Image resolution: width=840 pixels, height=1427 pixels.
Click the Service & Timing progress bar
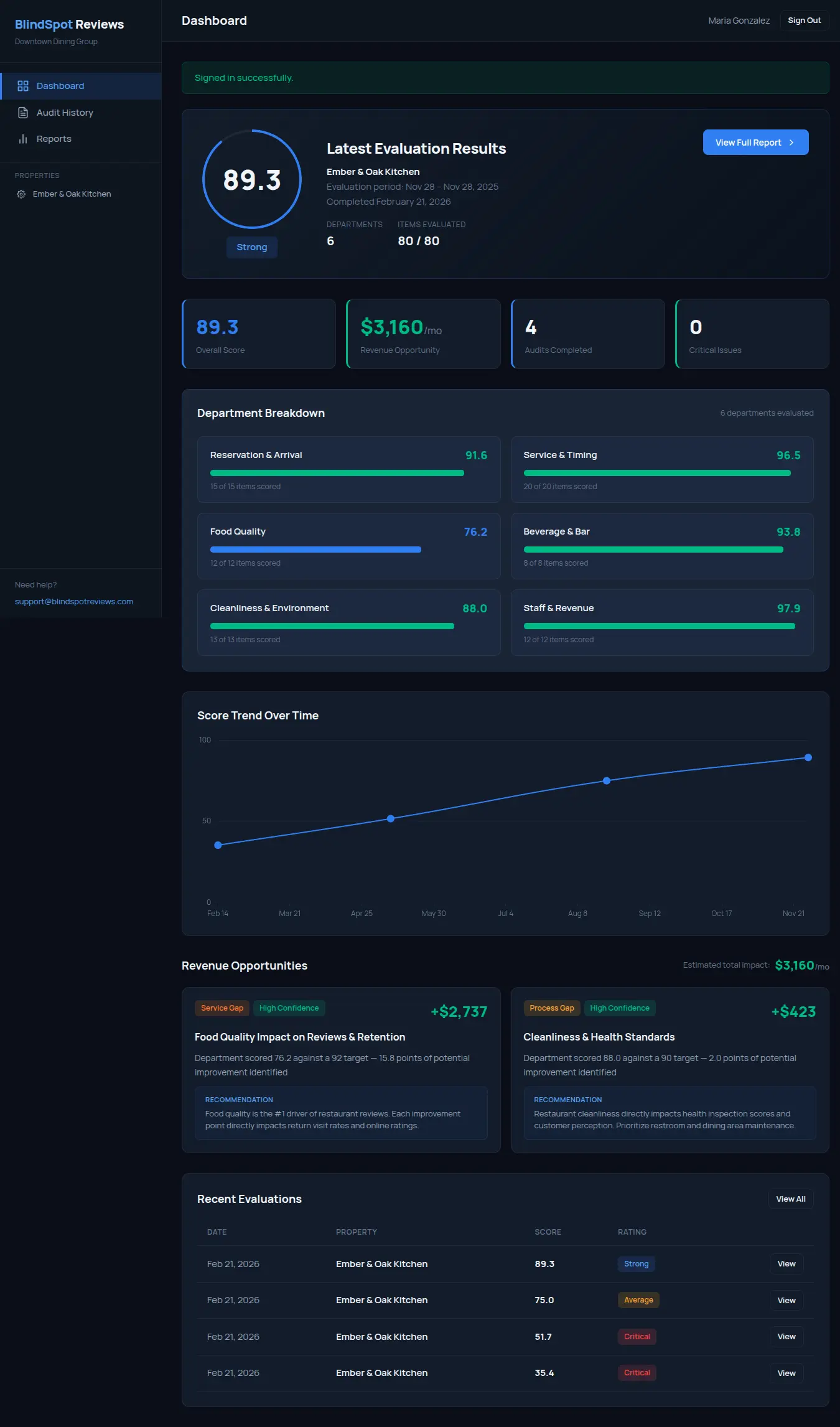[657, 473]
